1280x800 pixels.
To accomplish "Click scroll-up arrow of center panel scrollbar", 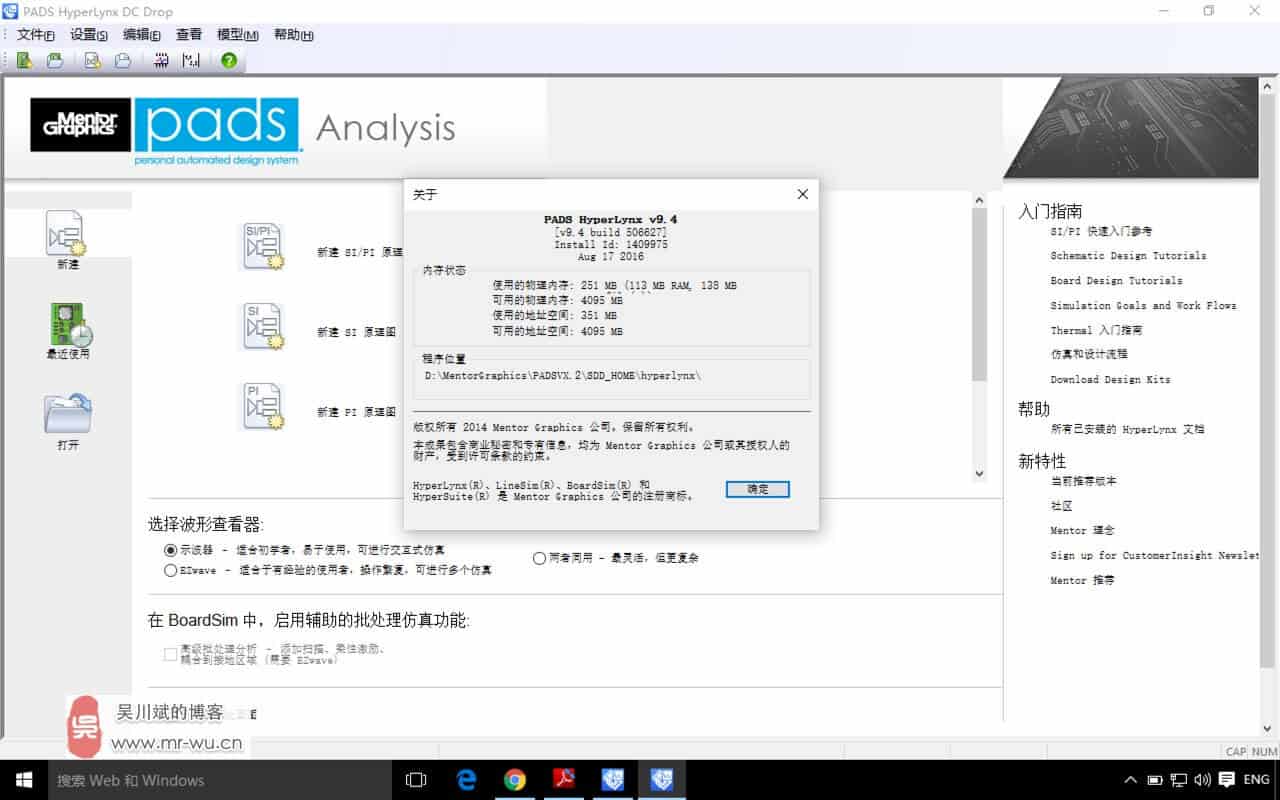I will point(979,200).
